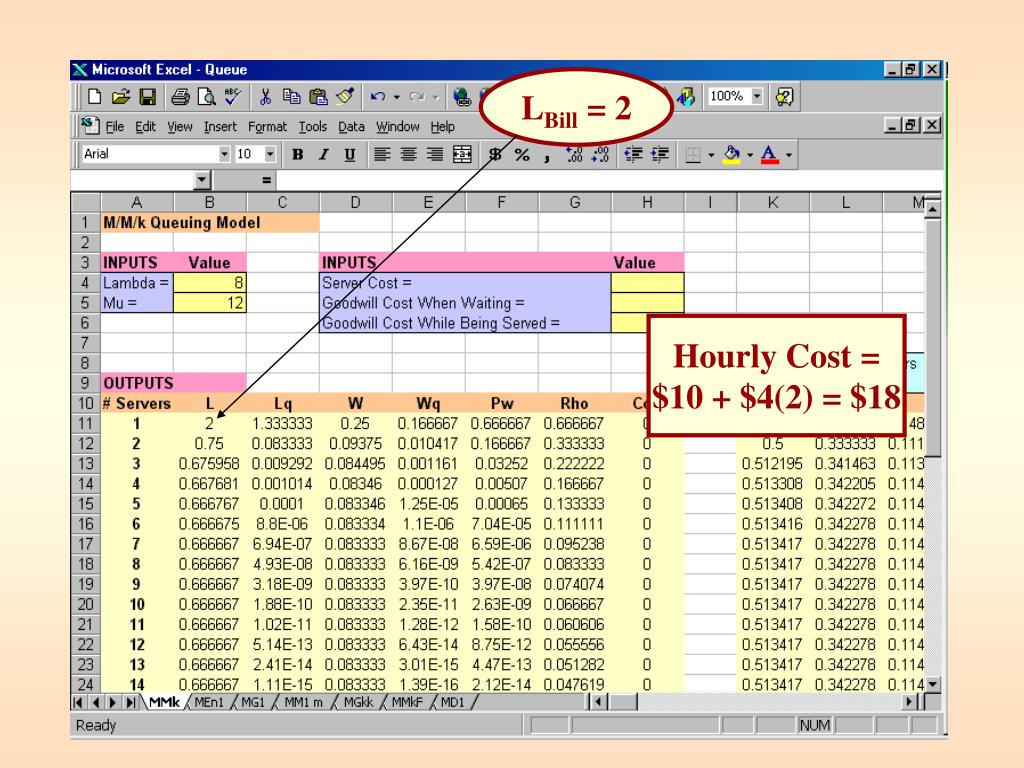Image resolution: width=1024 pixels, height=768 pixels.
Task: Click the Merge and Center icon
Action: [x=462, y=155]
